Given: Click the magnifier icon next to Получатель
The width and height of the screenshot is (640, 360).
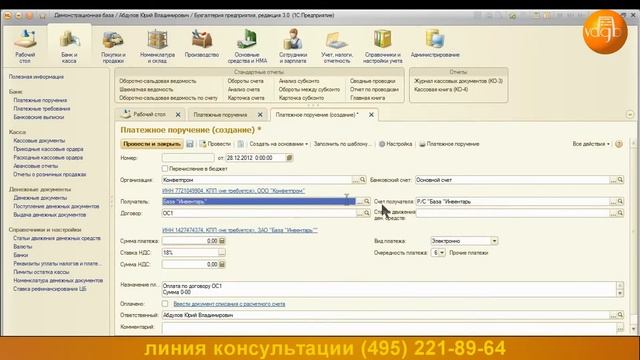Looking at the screenshot, I should (x=367, y=201).
